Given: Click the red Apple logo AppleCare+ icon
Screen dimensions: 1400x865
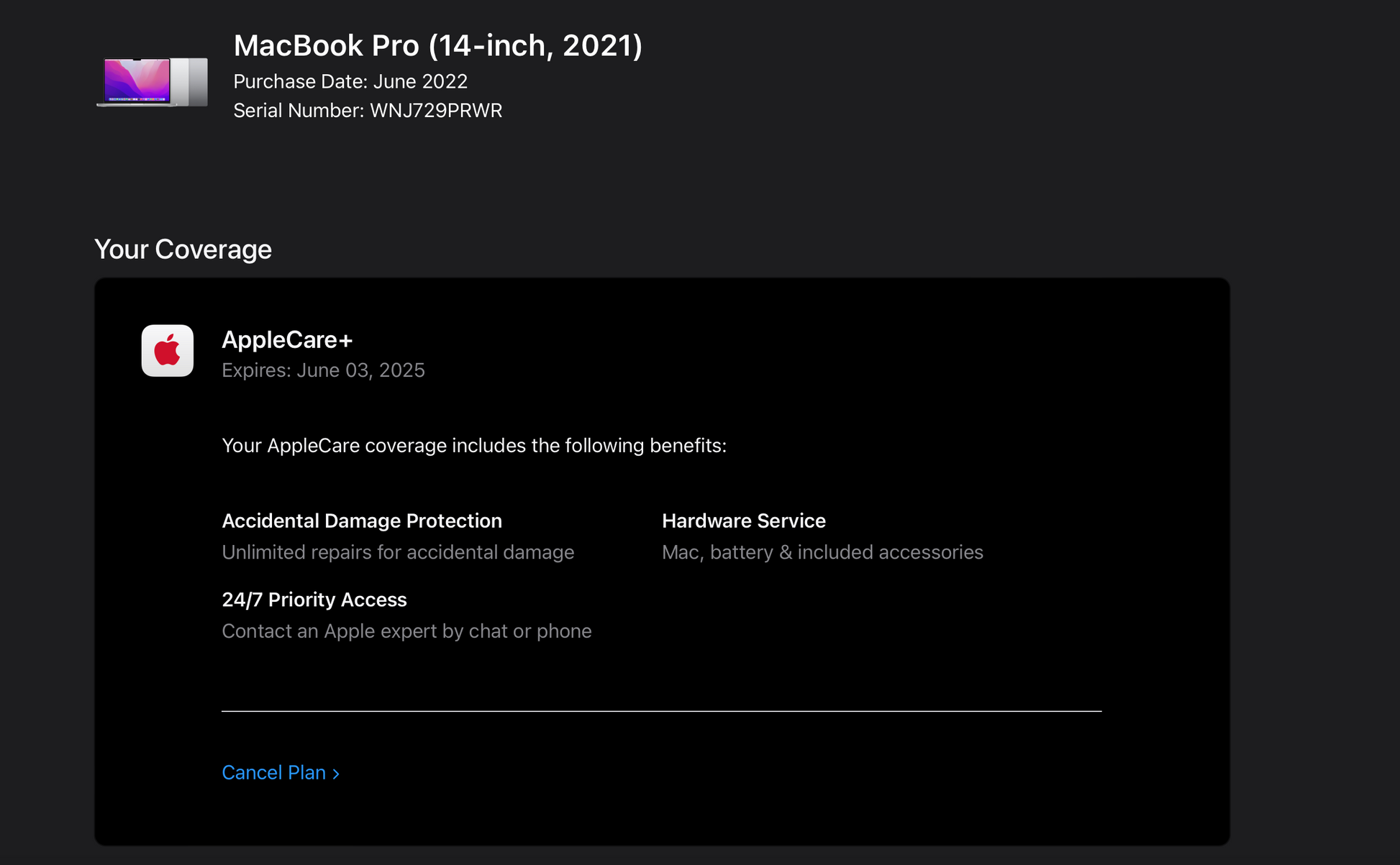Looking at the screenshot, I should click(167, 351).
